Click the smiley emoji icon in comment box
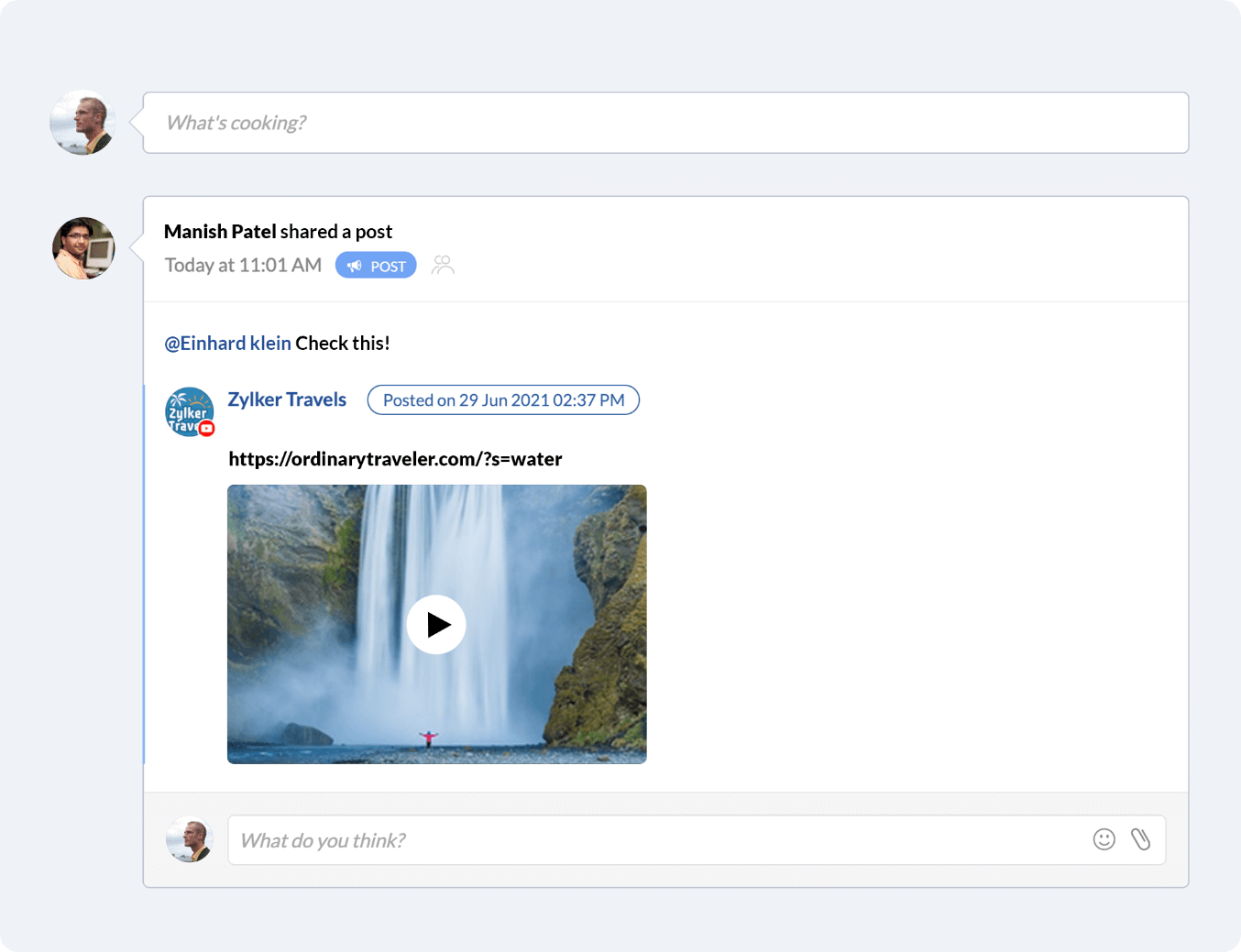The image size is (1241, 952). (1104, 839)
